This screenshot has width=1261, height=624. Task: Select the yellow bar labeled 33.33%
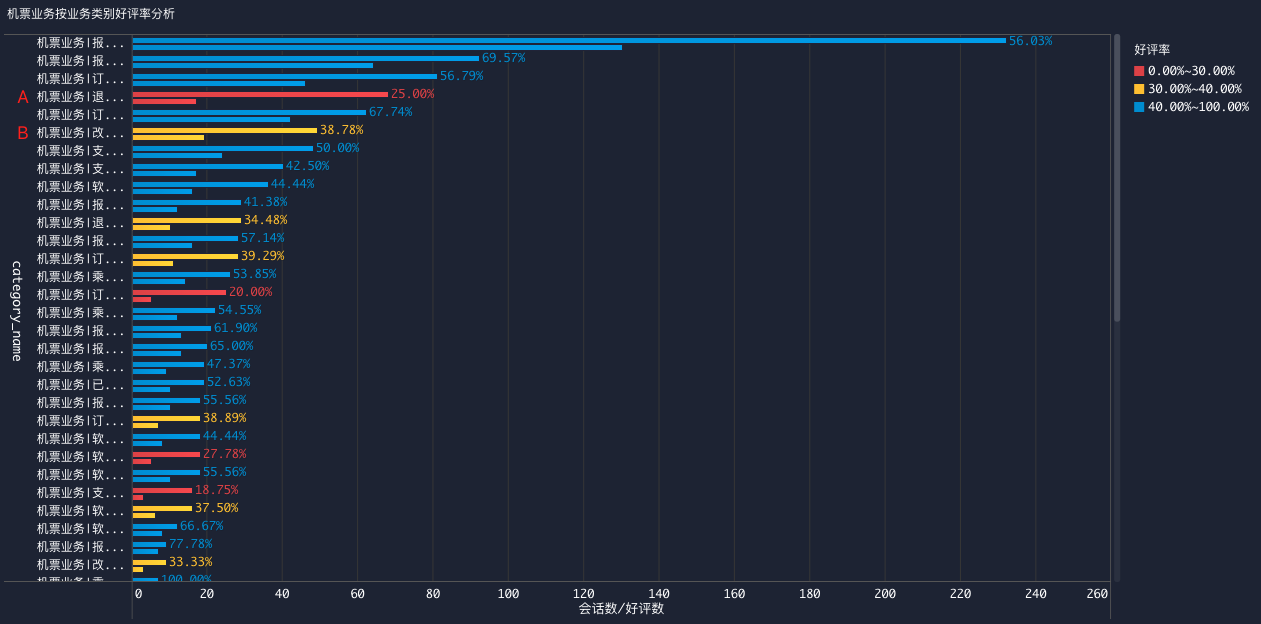tap(149, 562)
